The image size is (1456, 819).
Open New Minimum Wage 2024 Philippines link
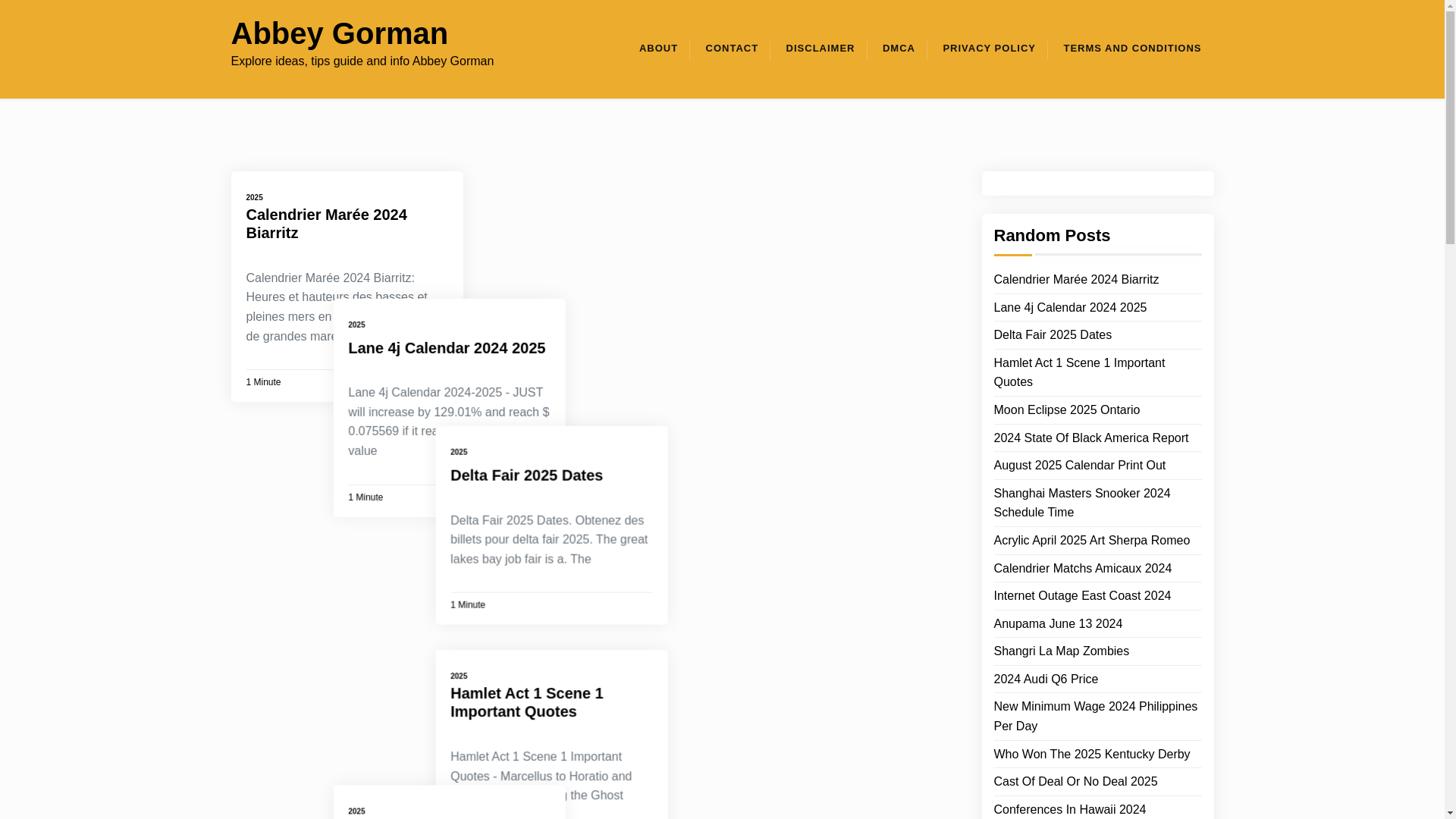[1095, 716]
